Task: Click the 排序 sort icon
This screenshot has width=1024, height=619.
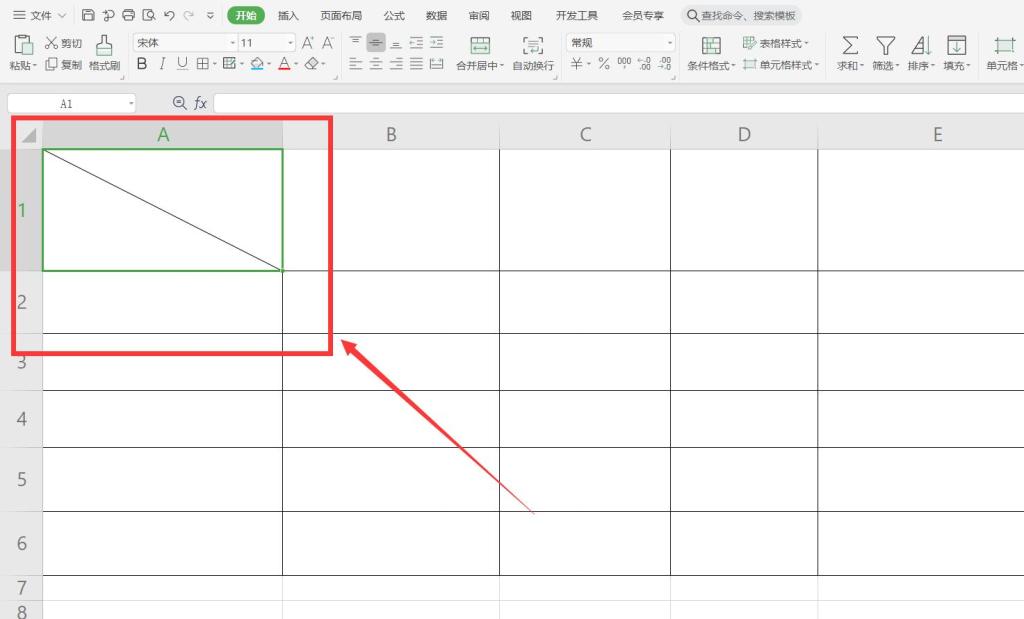Action: [921, 45]
